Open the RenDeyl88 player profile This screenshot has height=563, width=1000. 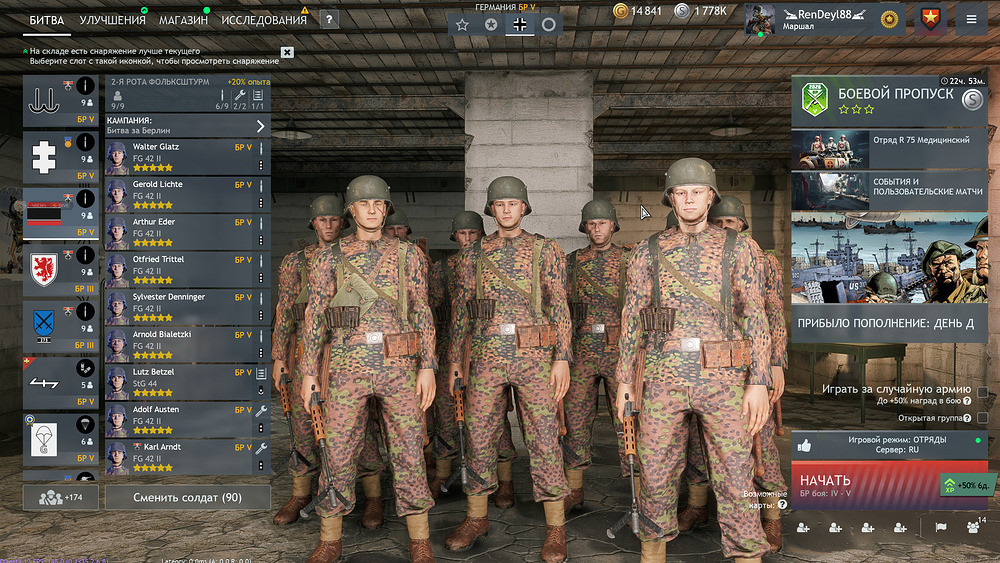pyautogui.click(x=823, y=20)
